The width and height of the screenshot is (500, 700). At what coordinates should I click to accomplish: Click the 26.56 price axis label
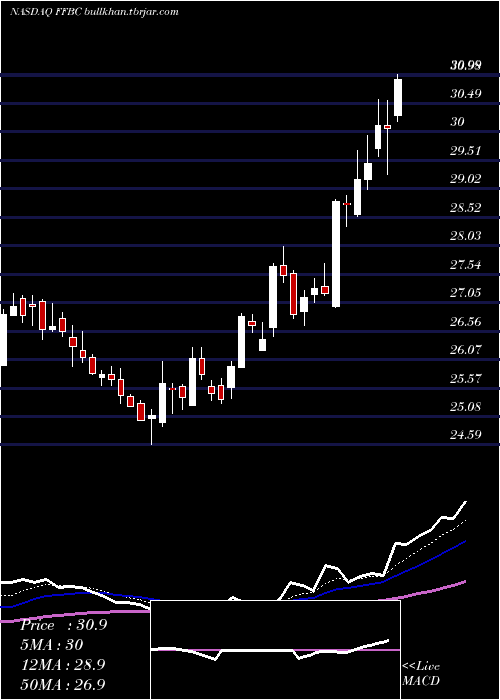click(x=466, y=321)
